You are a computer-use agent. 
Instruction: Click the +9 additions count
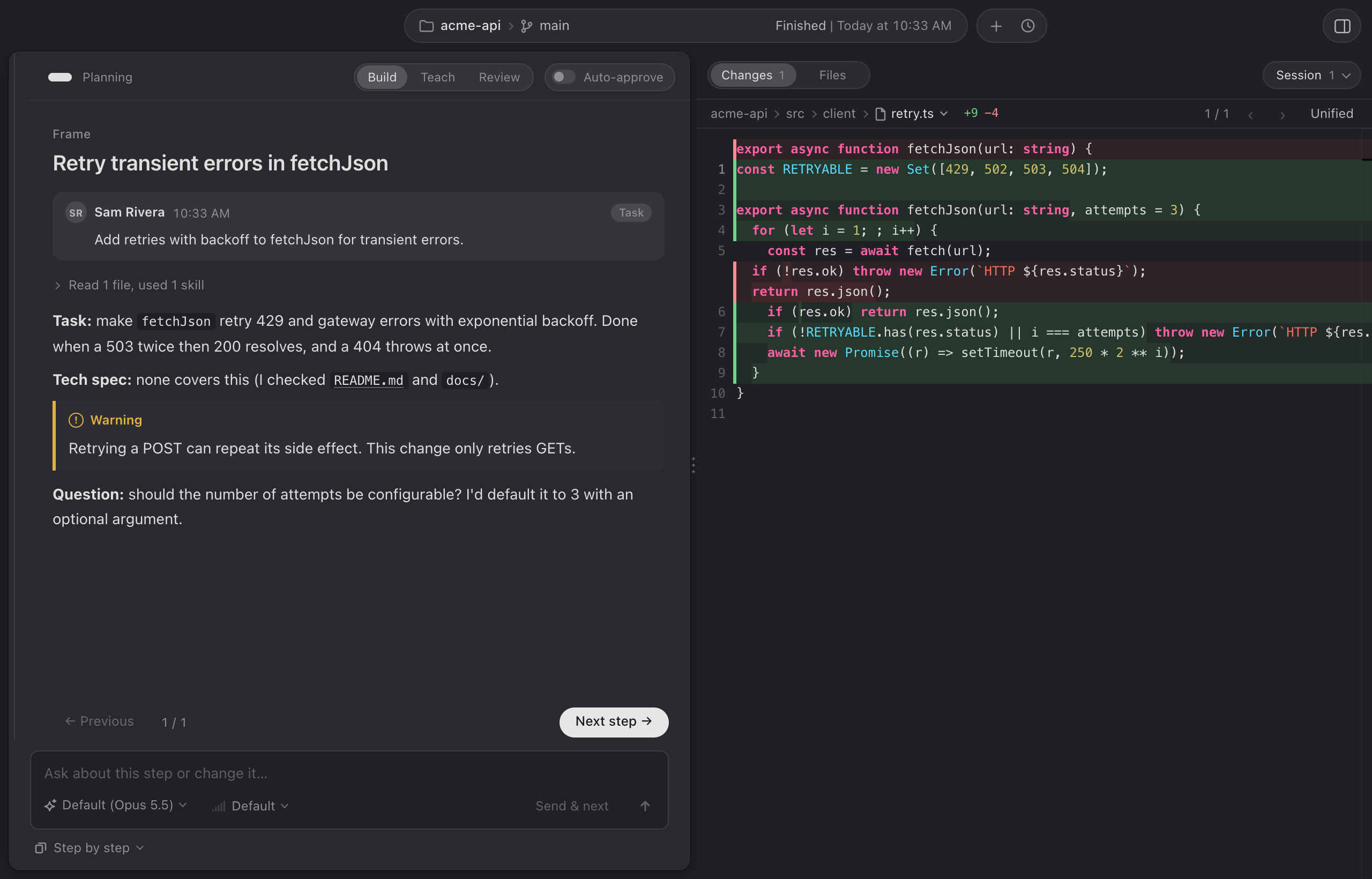point(971,113)
